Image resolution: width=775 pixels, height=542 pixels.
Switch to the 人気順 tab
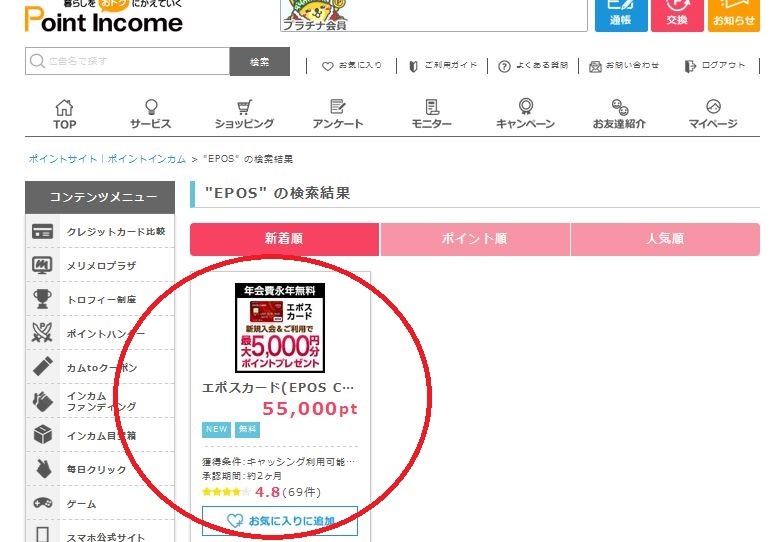[665, 239]
